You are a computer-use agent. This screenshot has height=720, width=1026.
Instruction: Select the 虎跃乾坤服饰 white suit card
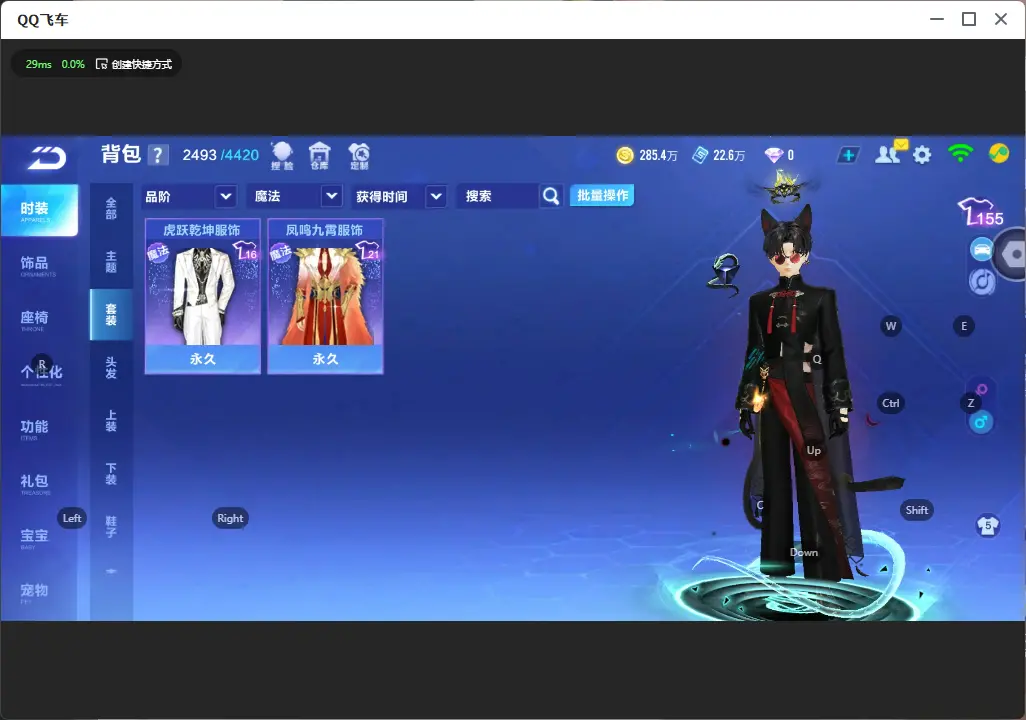click(202, 296)
